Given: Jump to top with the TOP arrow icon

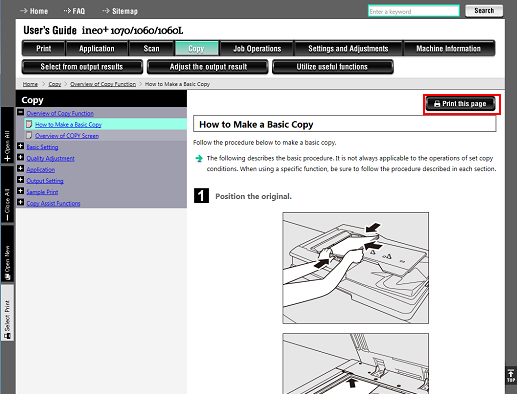Looking at the screenshot, I should [x=511, y=376].
